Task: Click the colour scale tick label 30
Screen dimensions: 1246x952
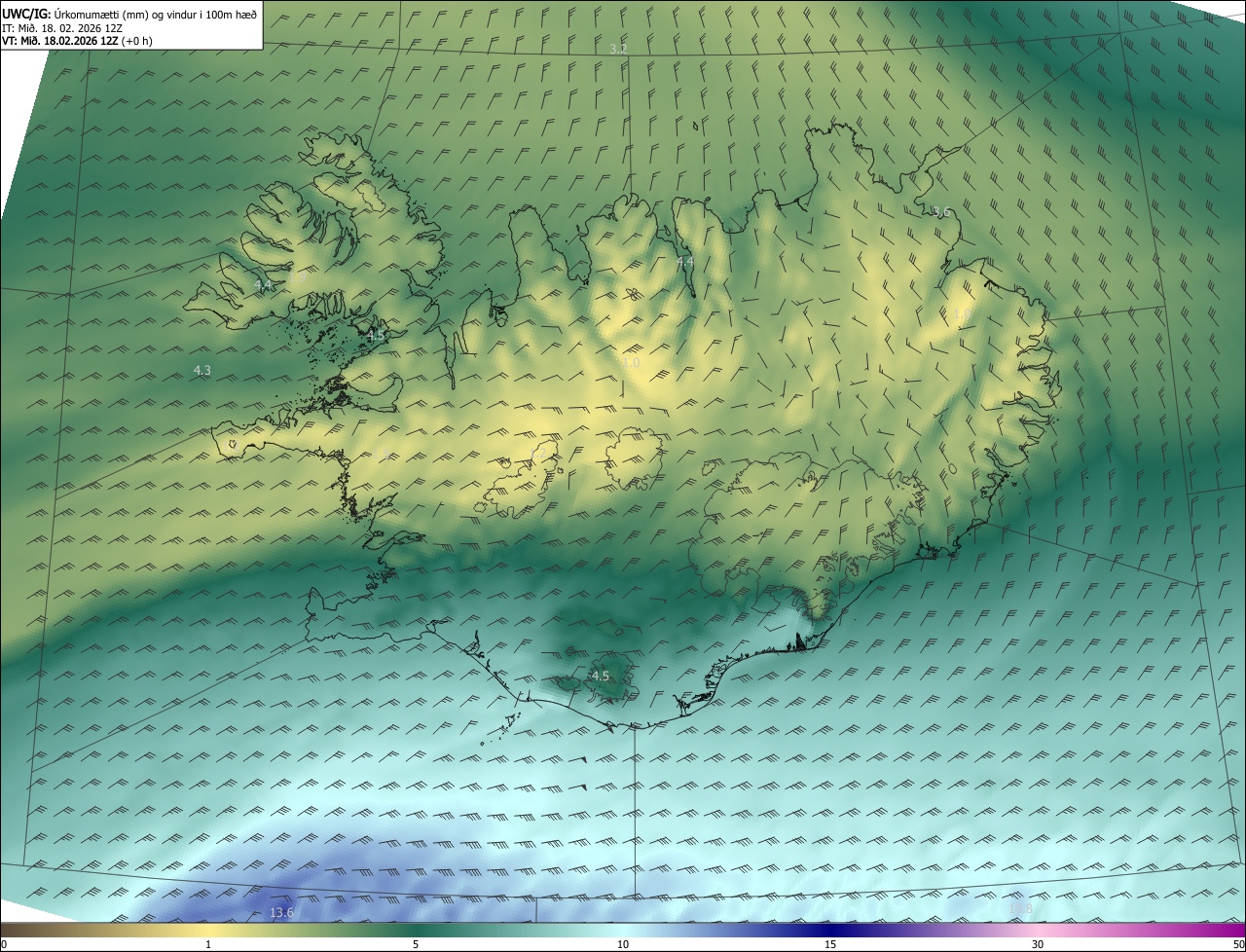Action: [x=1038, y=944]
